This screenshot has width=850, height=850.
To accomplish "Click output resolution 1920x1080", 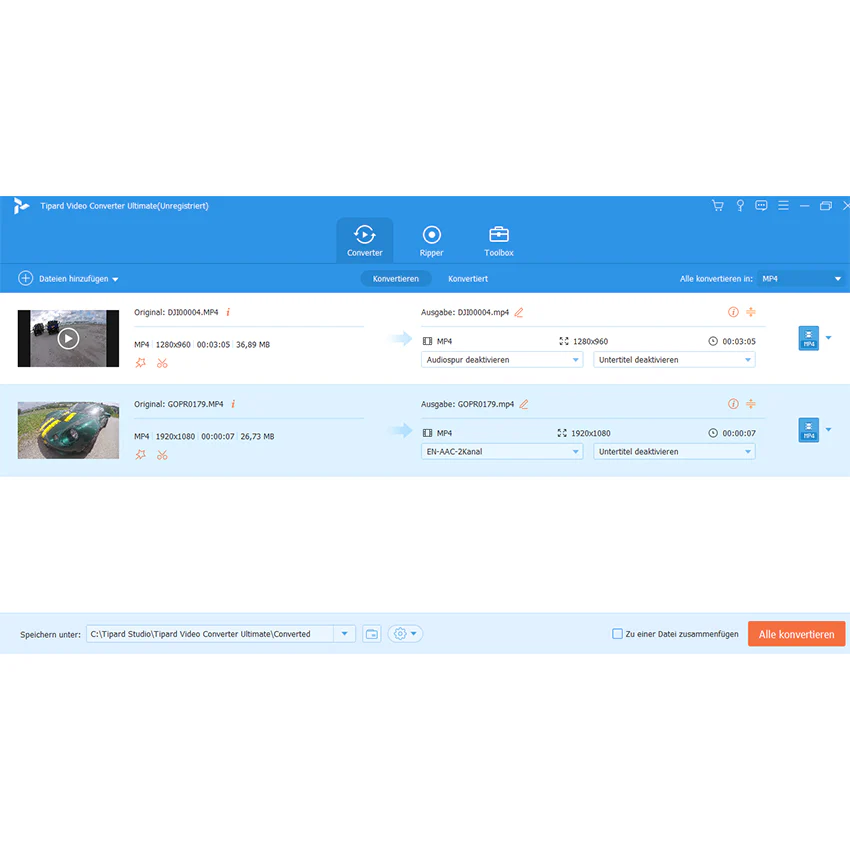I will pyautogui.click(x=590, y=433).
